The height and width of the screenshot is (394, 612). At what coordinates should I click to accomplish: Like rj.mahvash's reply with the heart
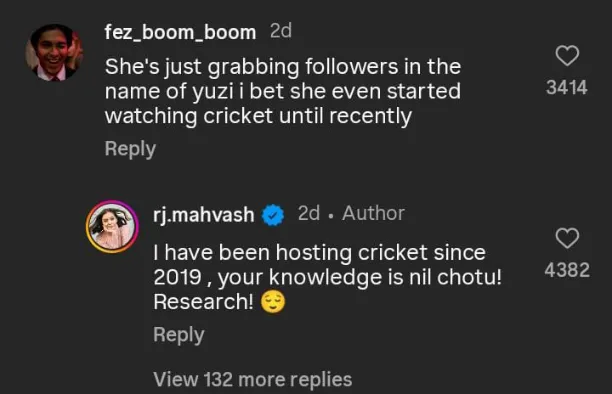coord(567,238)
